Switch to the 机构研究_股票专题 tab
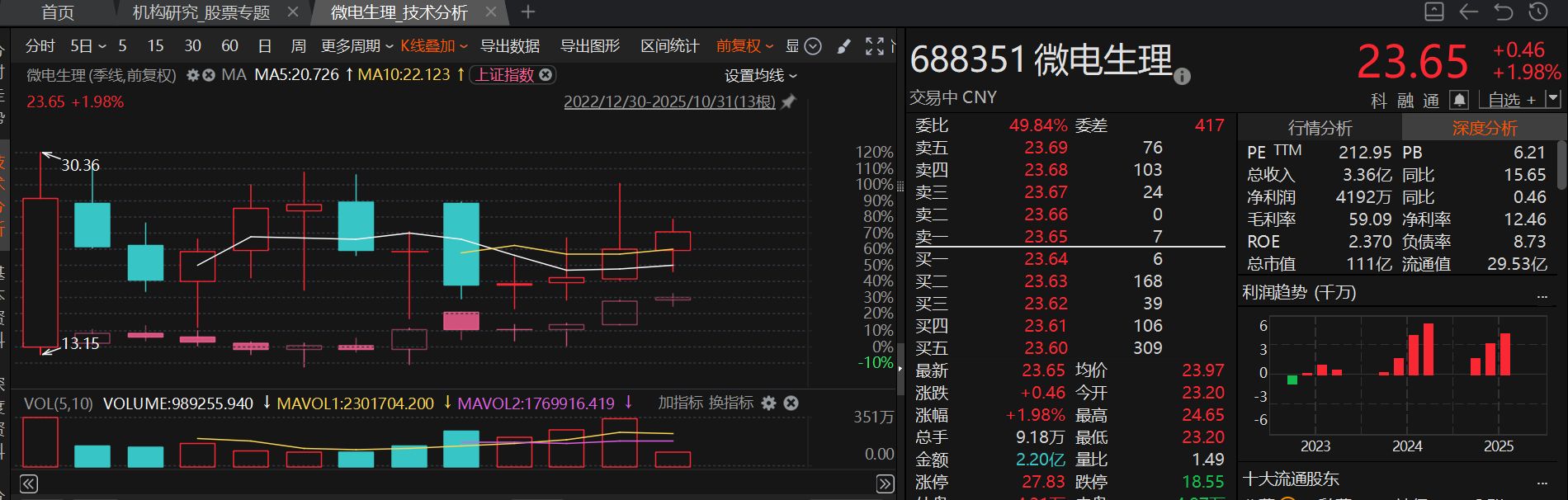The width and height of the screenshot is (1568, 500). 201,12
